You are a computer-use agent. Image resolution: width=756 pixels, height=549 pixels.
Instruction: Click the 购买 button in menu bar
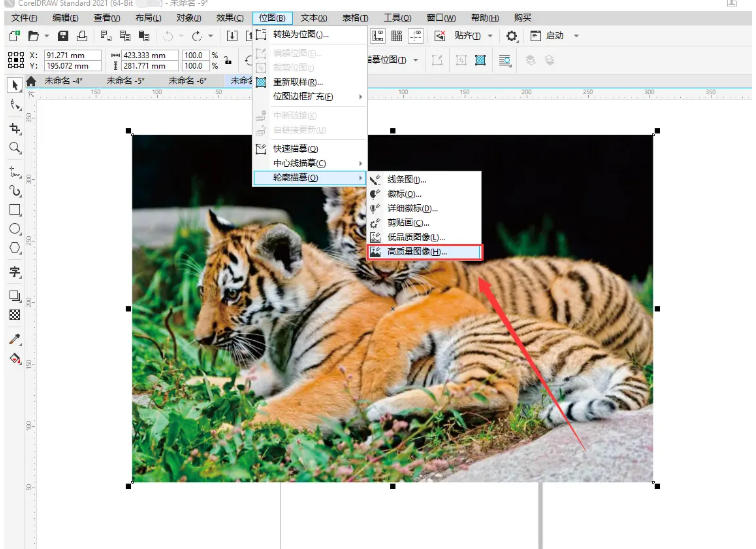tap(522, 18)
